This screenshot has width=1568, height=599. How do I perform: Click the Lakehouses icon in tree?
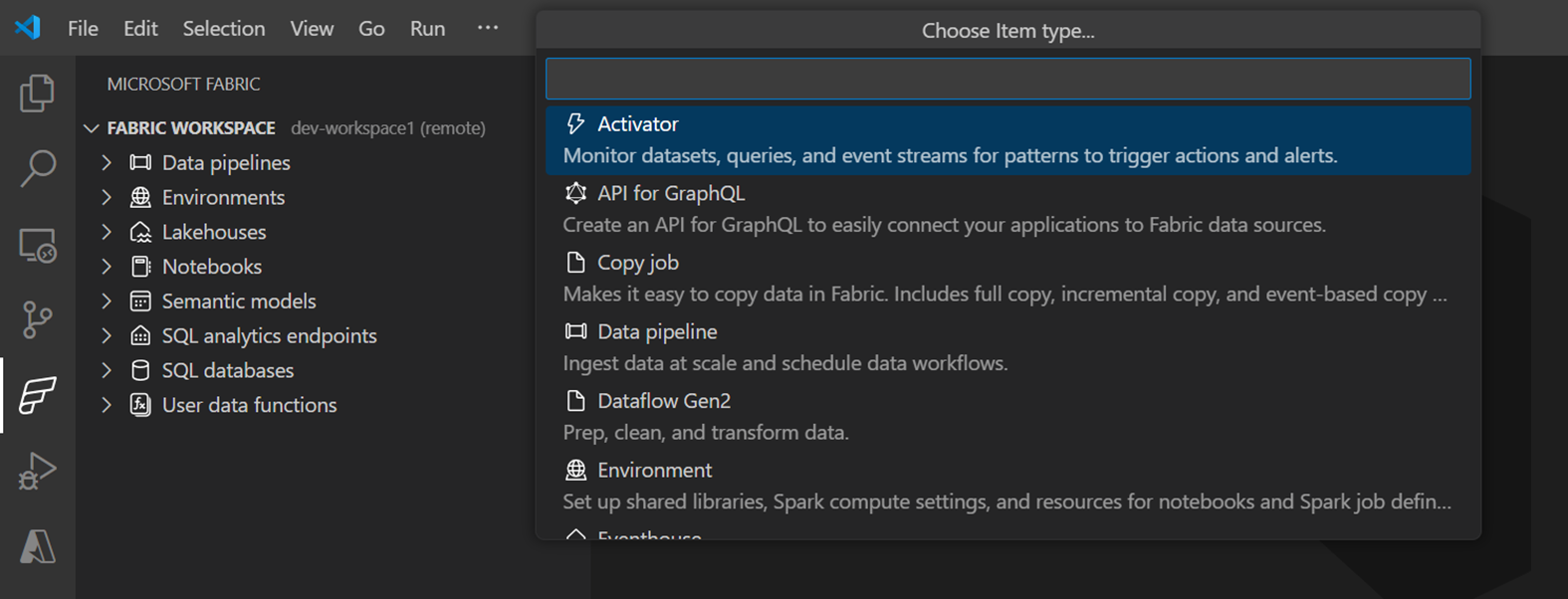(x=140, y=232)
